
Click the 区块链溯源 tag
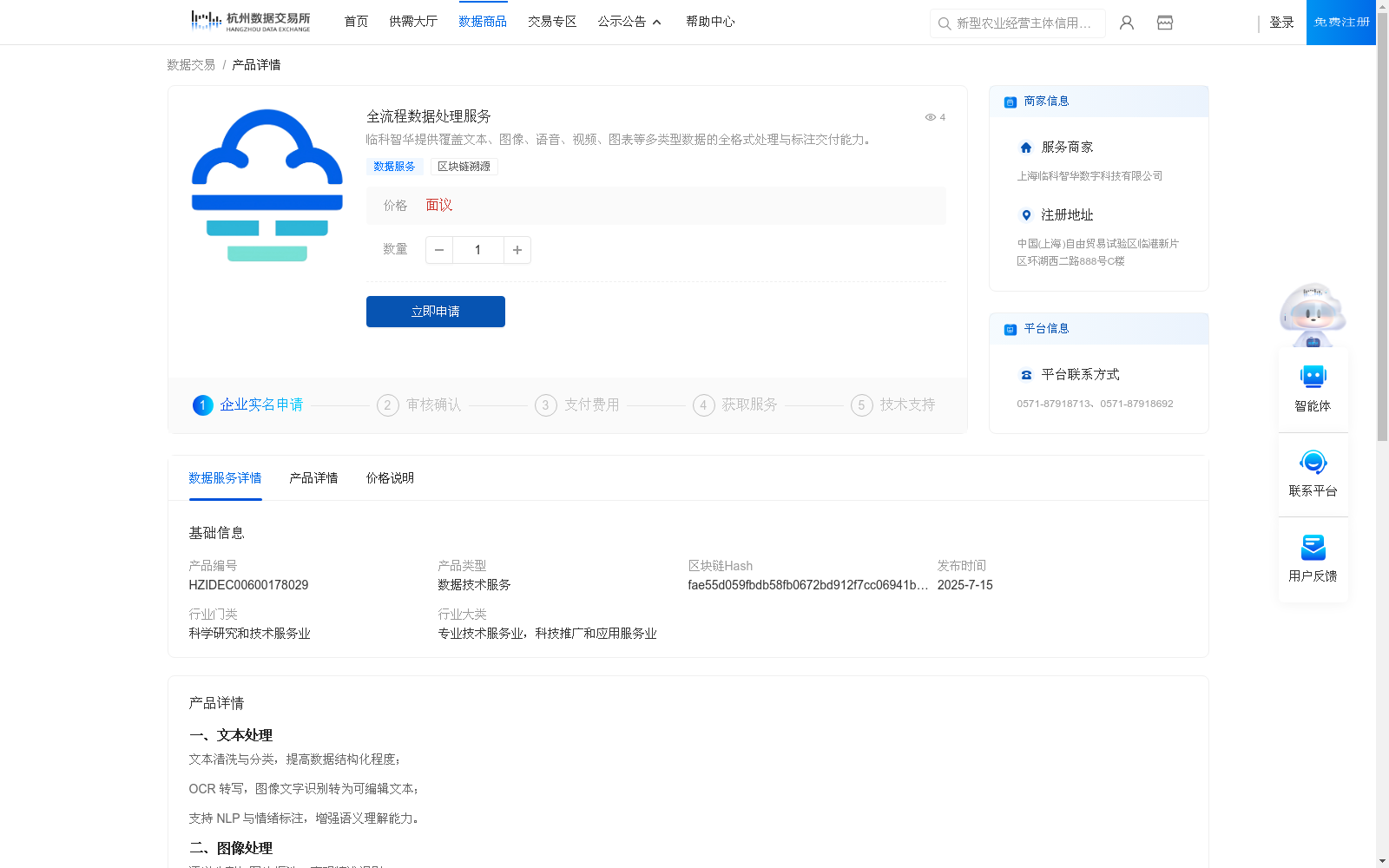pyautogui.click(x=464, y=167)
